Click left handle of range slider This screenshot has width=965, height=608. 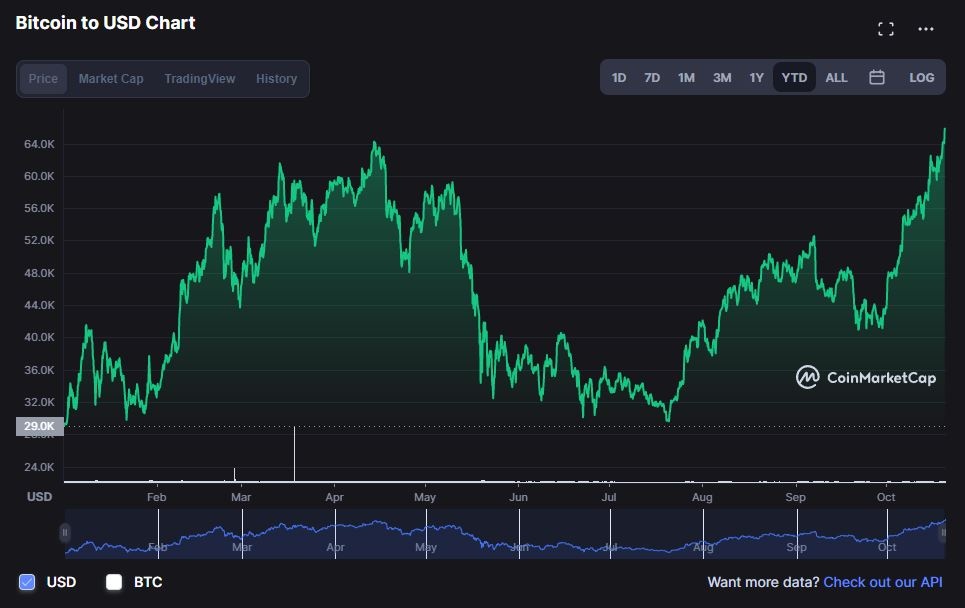point(65,533)
